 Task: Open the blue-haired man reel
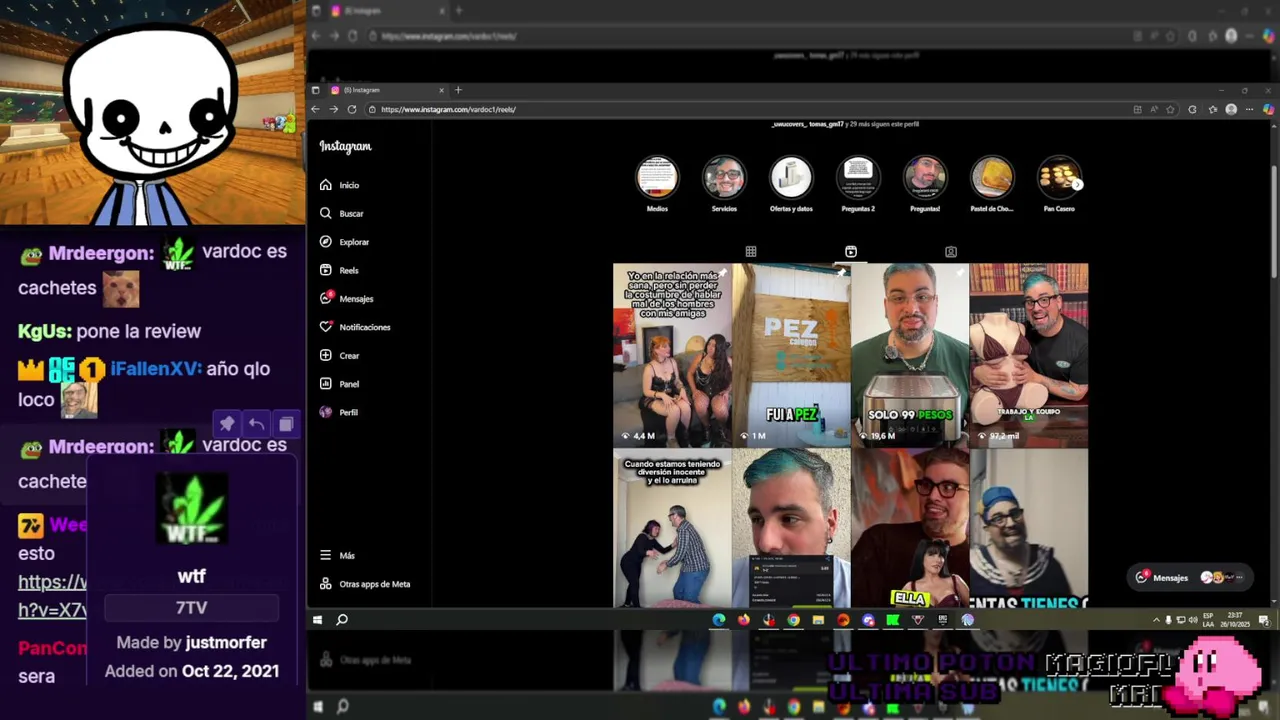(791, 528)
